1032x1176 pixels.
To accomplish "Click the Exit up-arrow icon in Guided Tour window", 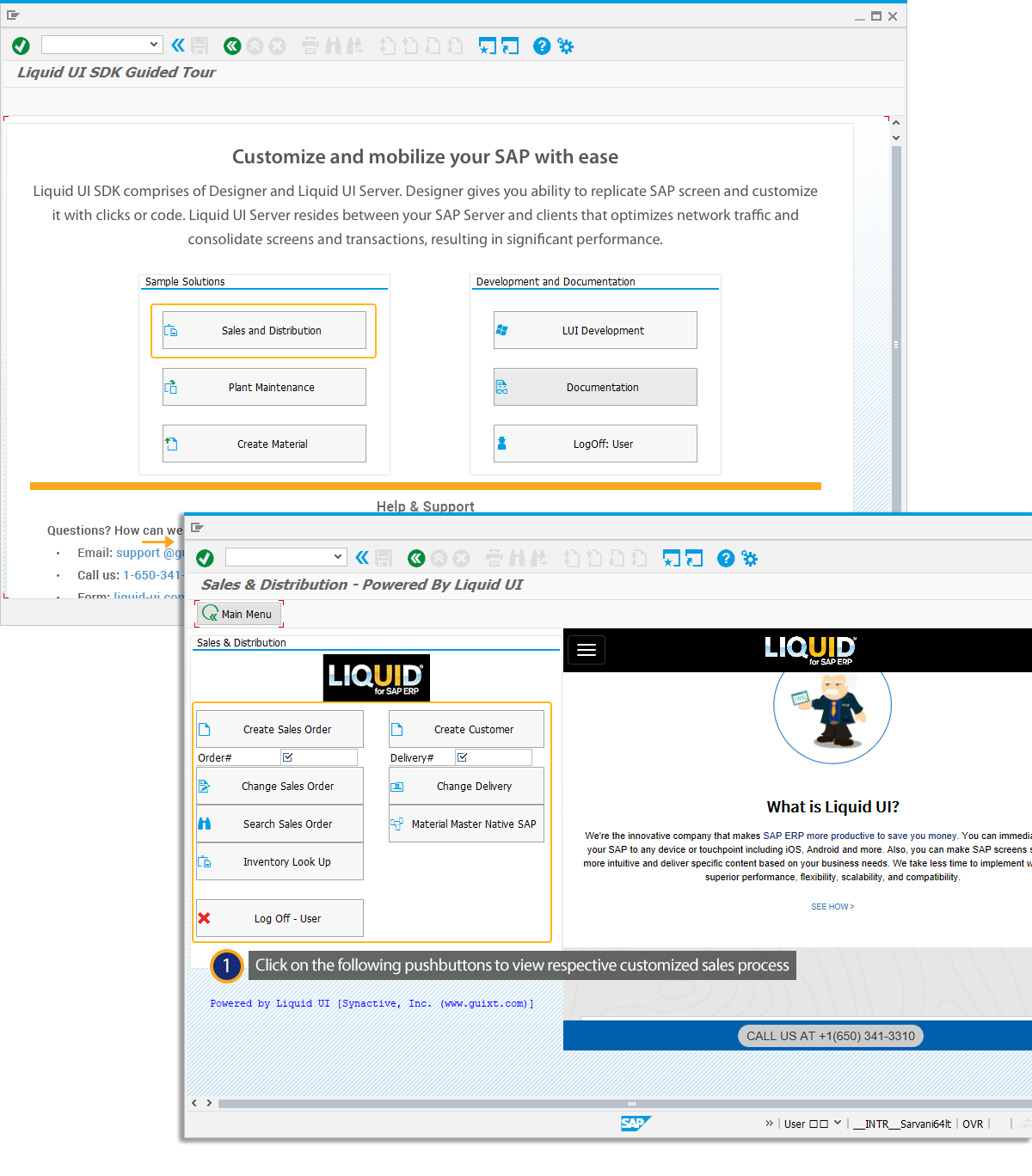I will 255,46.
